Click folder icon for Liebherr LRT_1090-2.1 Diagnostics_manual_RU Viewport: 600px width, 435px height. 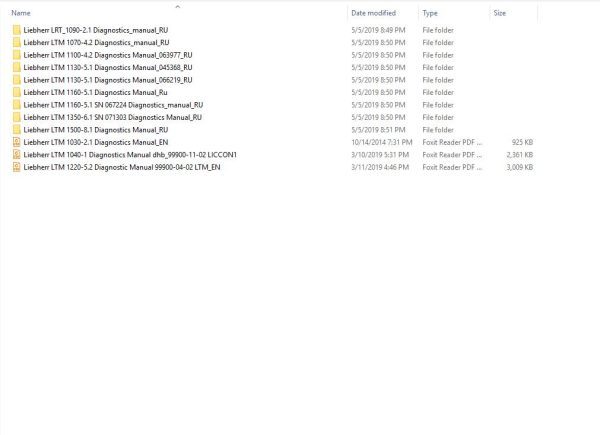click(16, 30)
